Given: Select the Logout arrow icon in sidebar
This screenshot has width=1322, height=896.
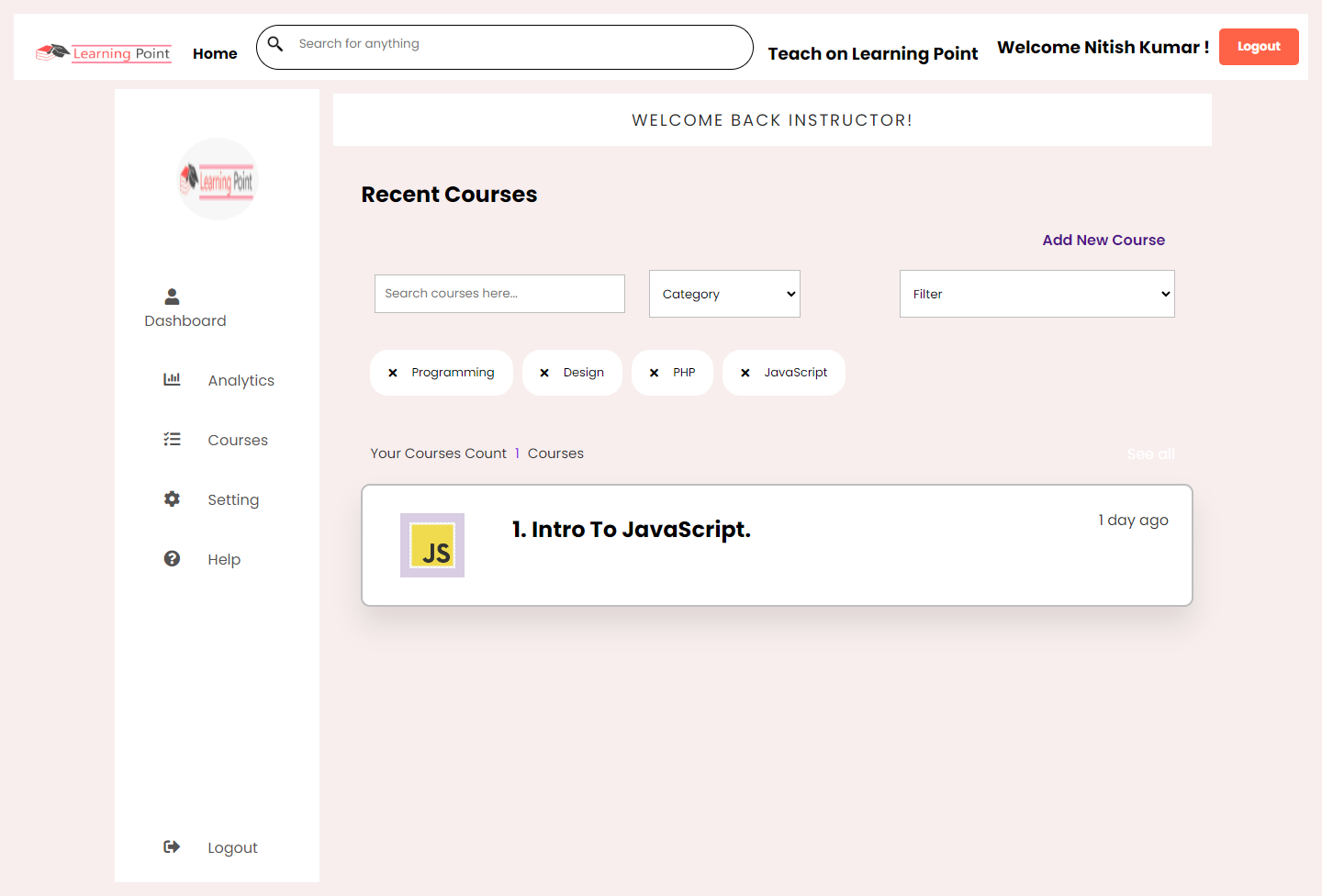Looking at the screenshot, I should pos(172,846).
